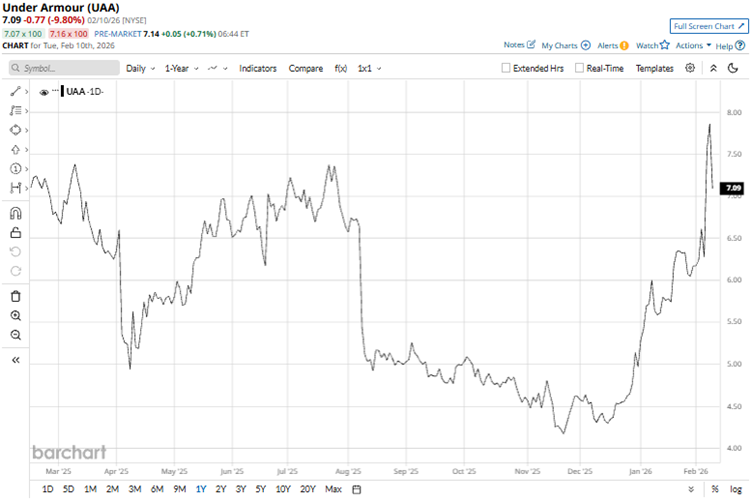Enable the Real-Time checkbox
The image size is (752, 501).
click(579, 68)
